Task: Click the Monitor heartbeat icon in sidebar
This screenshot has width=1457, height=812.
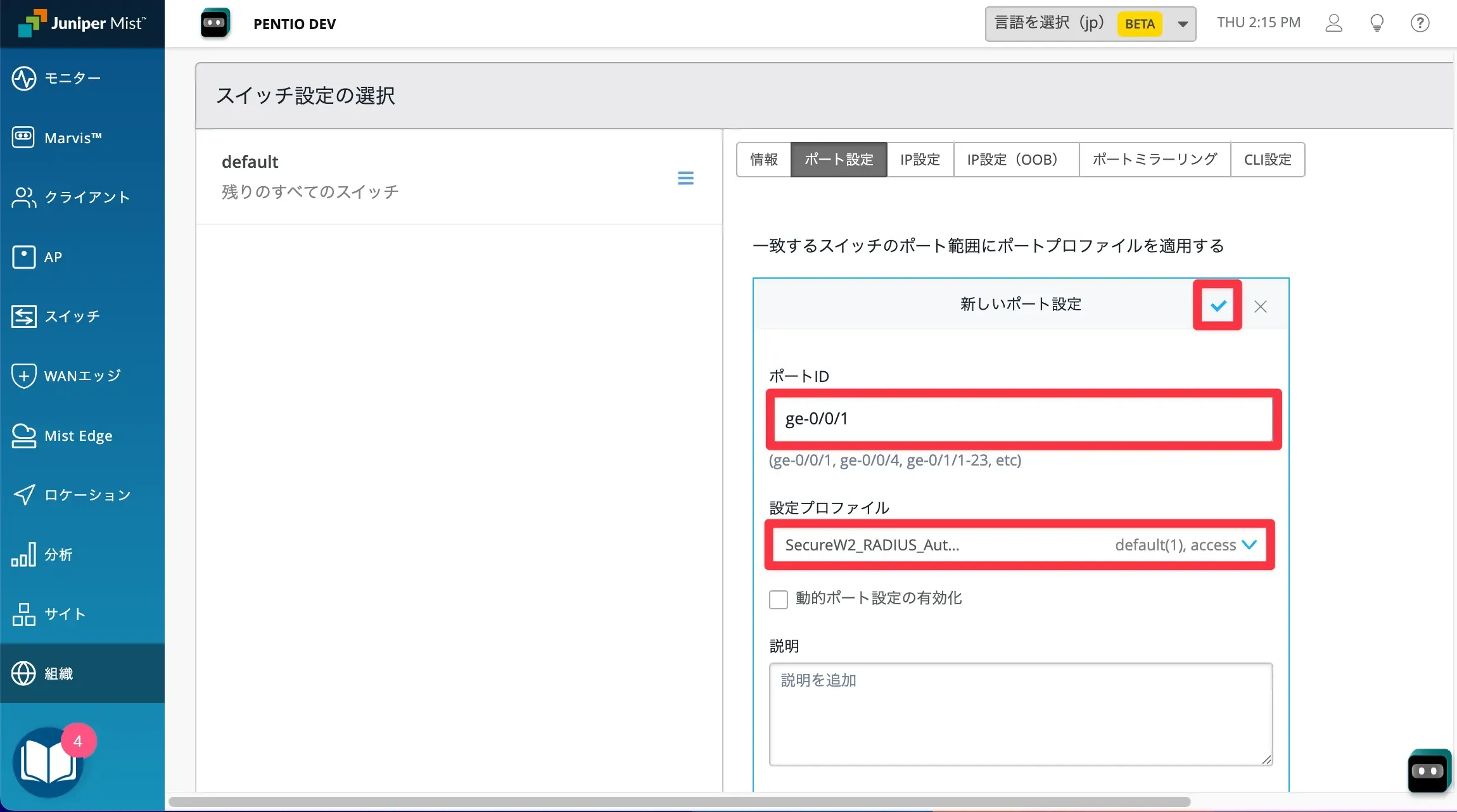Action: (24, 79)
